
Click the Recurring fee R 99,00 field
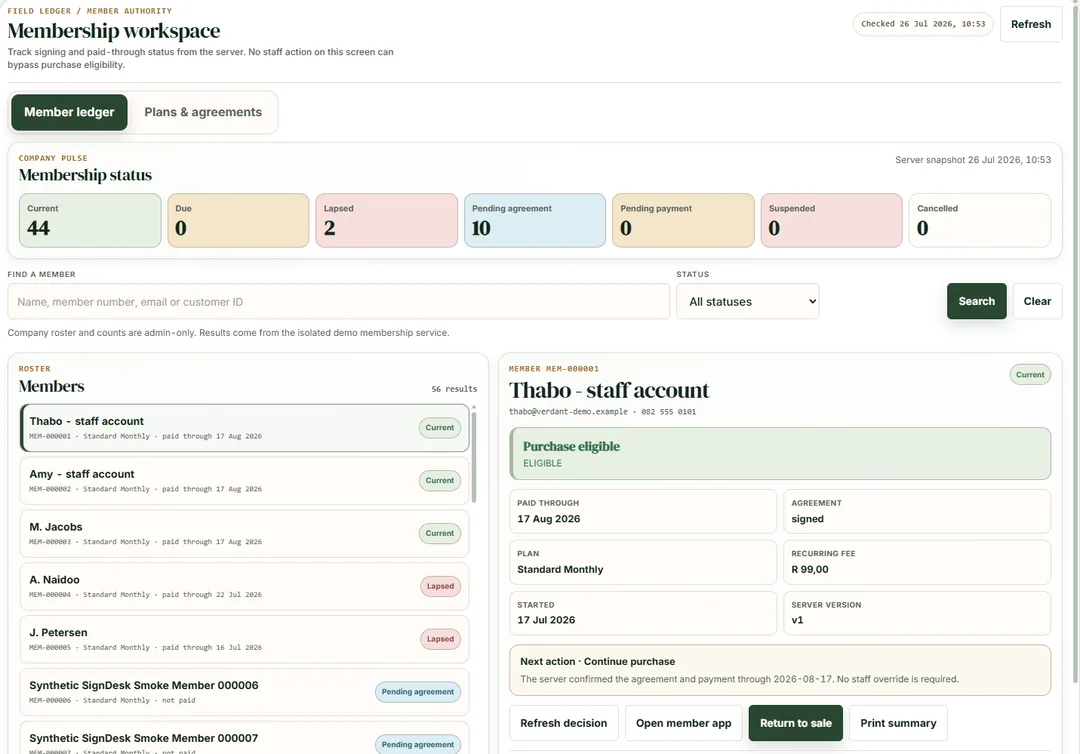click(917, 563)
